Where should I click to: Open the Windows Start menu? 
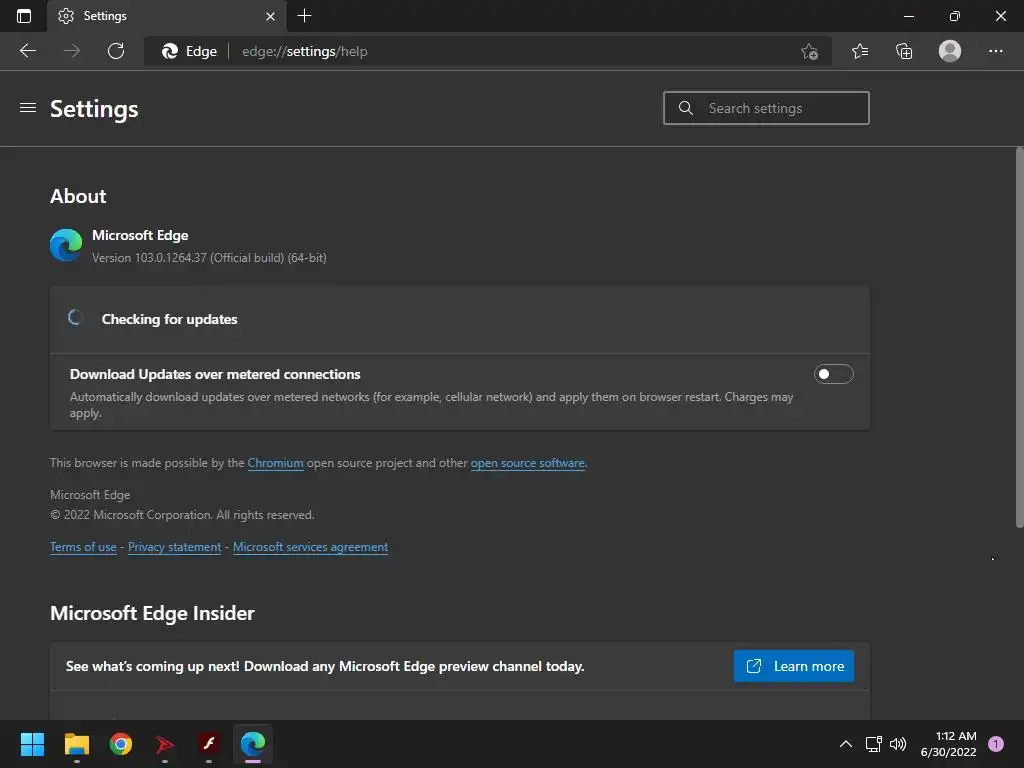(x=32, y=744)
